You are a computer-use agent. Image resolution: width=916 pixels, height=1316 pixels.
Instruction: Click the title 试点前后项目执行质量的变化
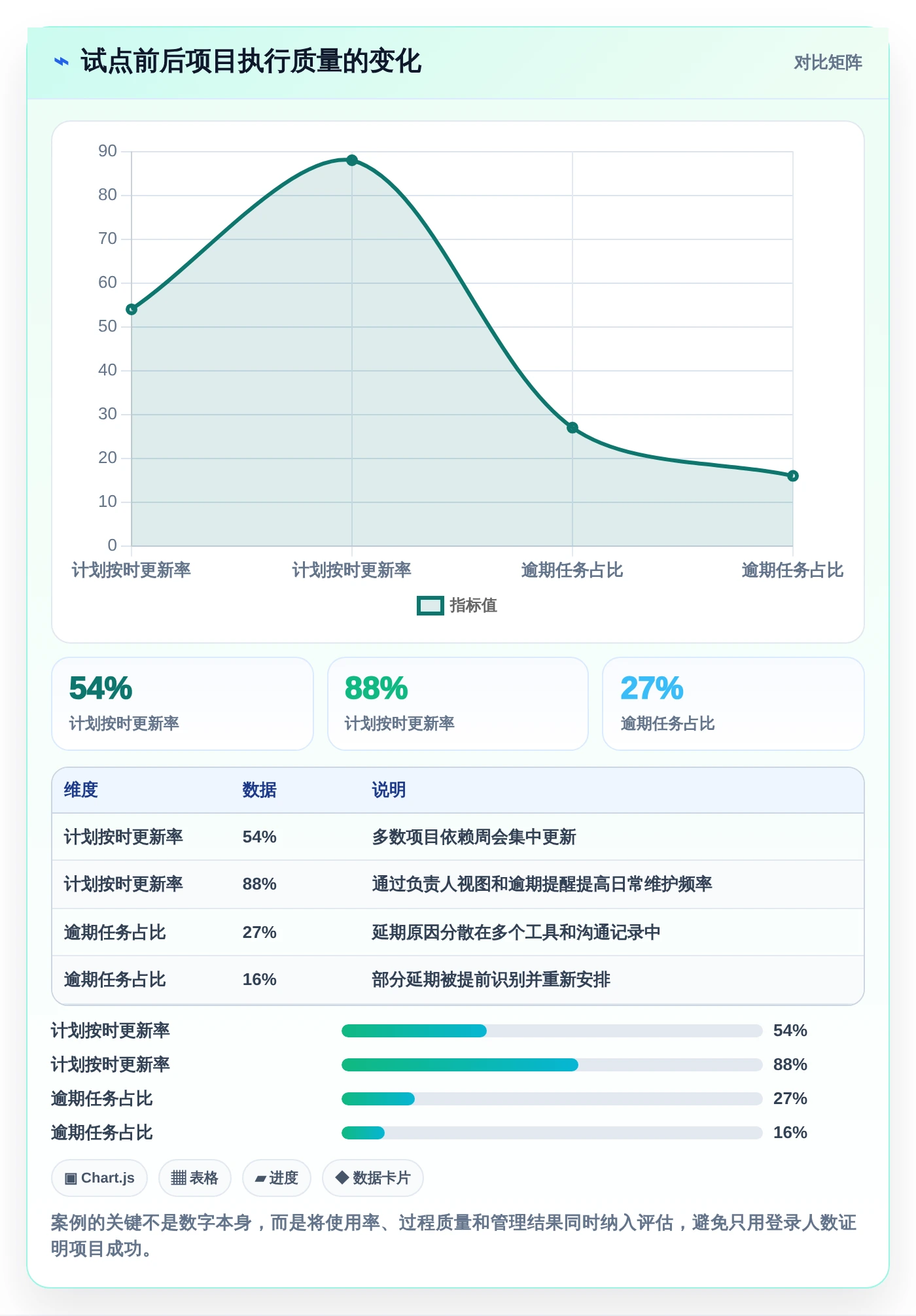[x=251, y=61]
